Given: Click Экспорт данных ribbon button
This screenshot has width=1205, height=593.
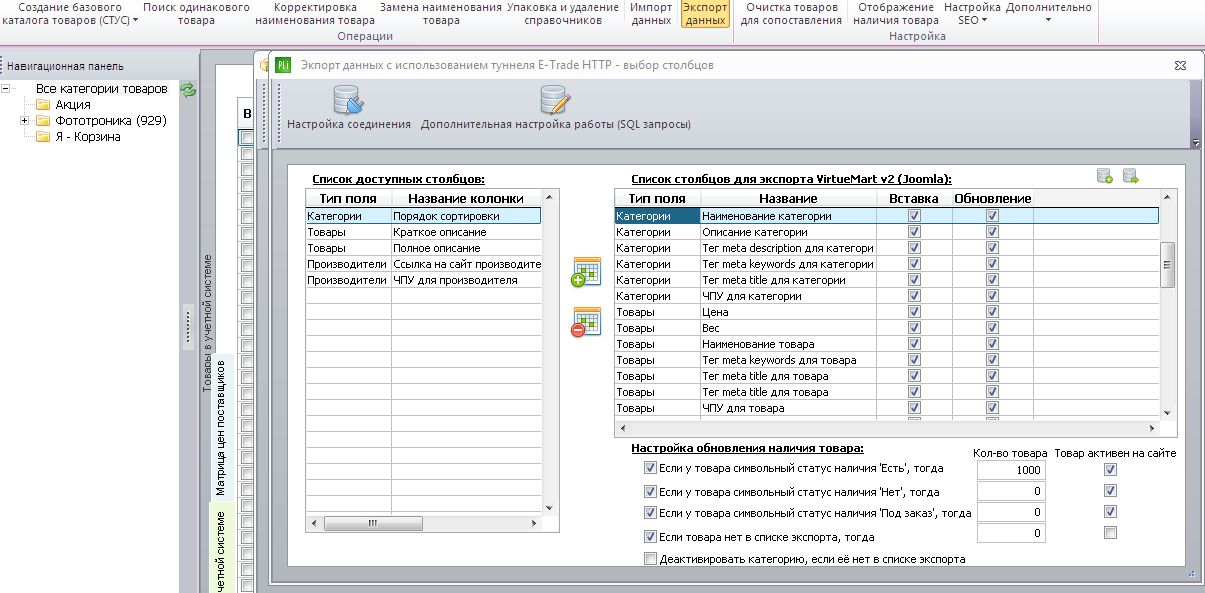Looking at the screenshot, I should coord(705,13).
